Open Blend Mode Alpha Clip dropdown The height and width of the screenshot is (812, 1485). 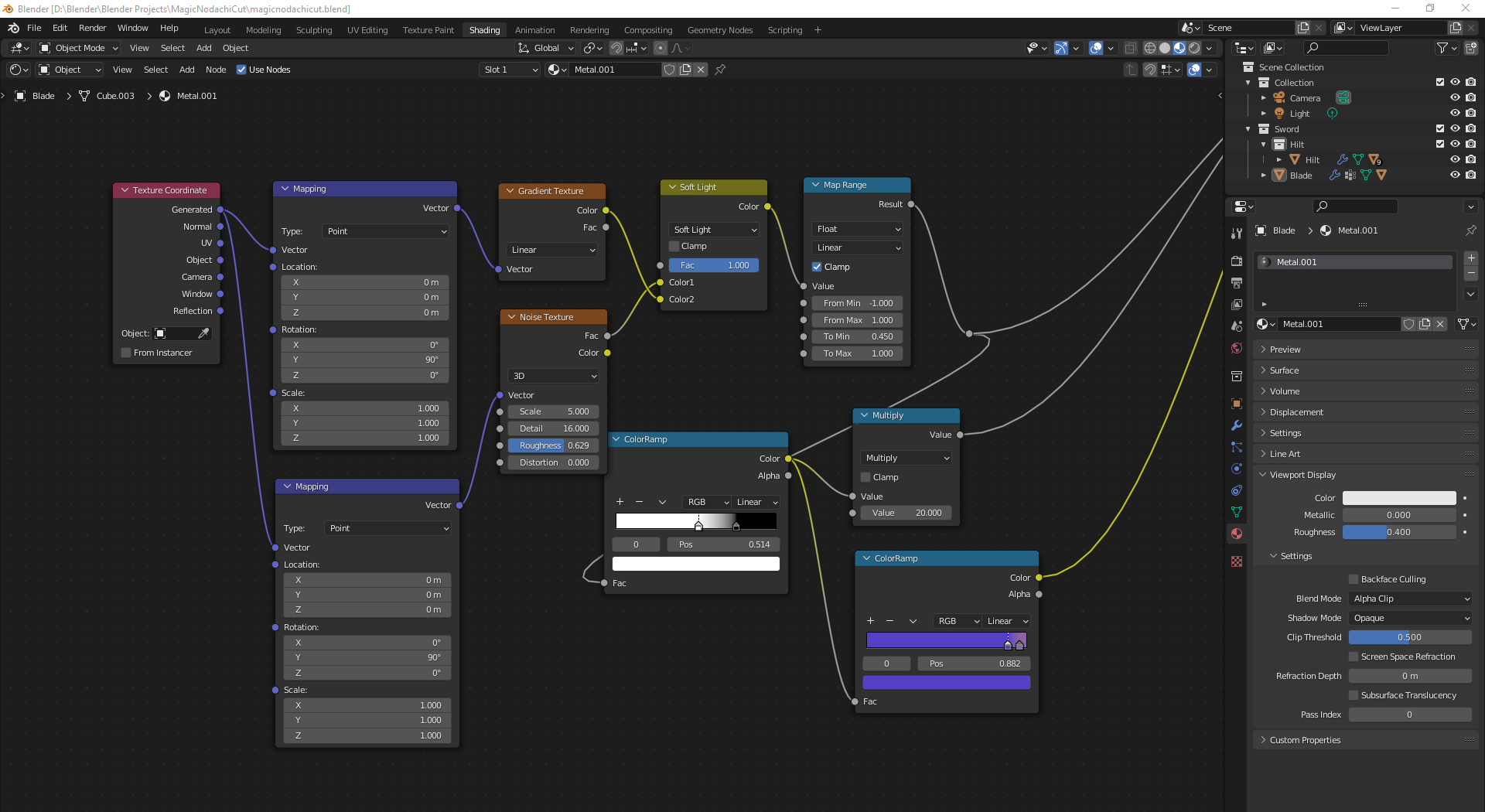1411,599
